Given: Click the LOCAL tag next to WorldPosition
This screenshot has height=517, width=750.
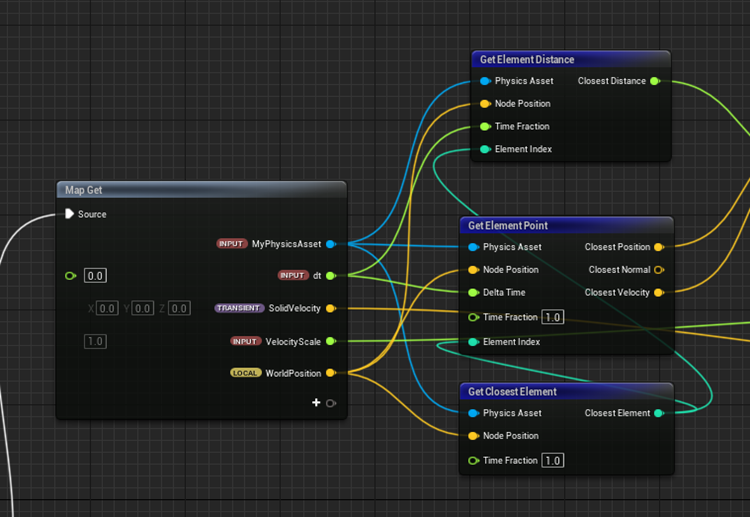Looking at the screenshot, I should pyautogui.click(x=245, y=373).
